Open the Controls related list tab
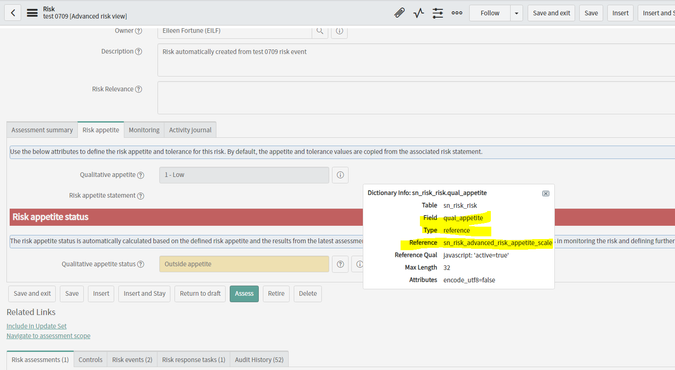The width and height of the screenshot is (675, 370). point(90,360)
